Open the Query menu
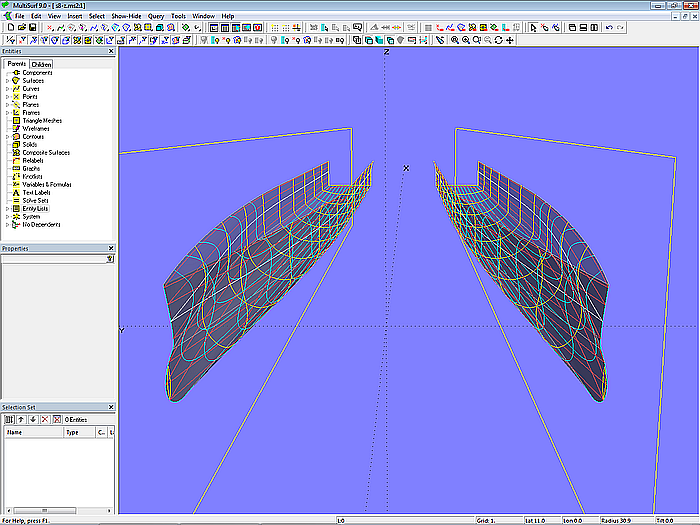This screenshot has height=525, width=700. point(156,16)
